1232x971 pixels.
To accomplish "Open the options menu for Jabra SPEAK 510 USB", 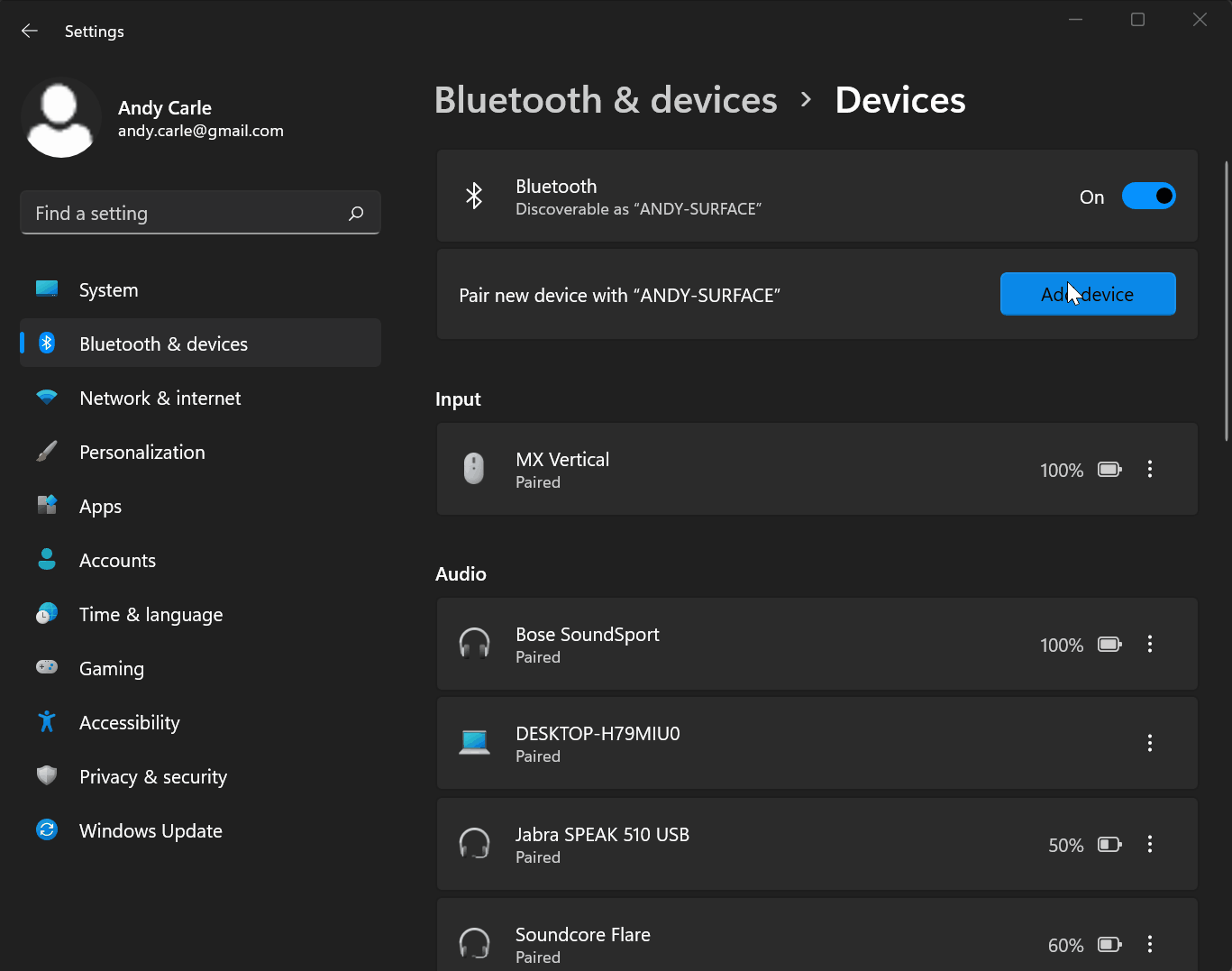I will coord(1150,844).
